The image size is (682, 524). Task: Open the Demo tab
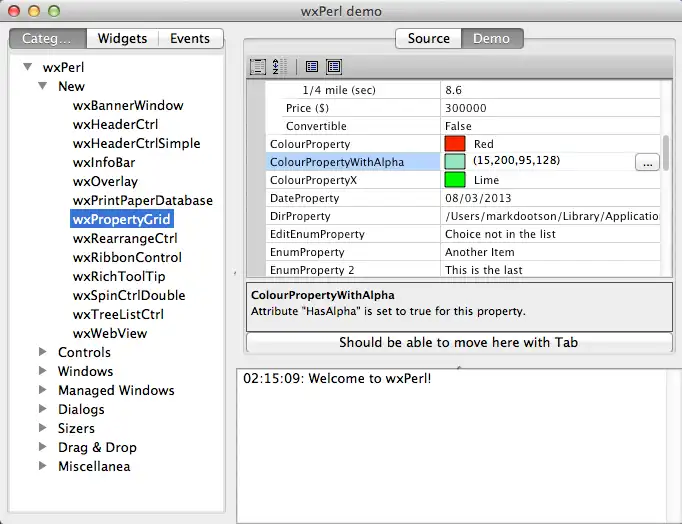point(491,38)
